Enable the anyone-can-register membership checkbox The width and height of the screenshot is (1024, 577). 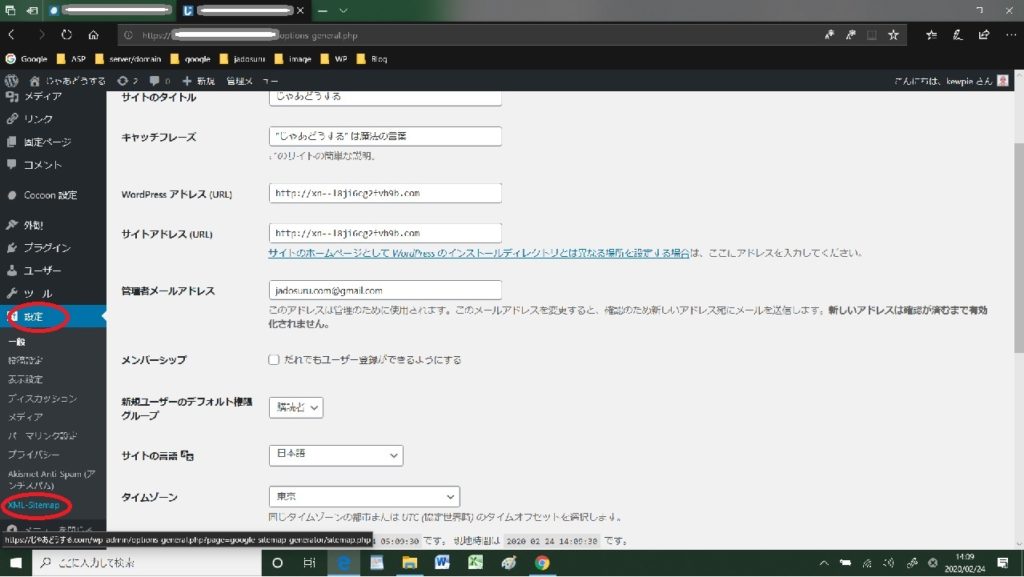click(274, 359)
